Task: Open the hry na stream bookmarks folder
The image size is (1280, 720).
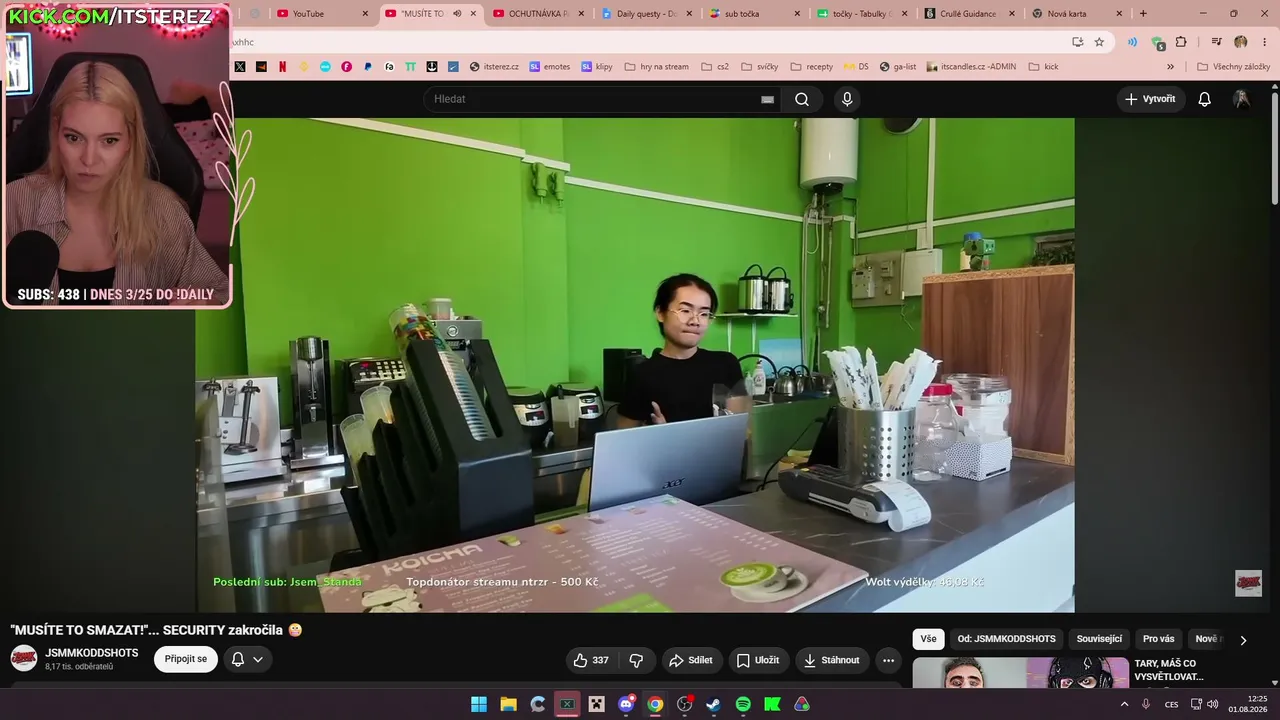Action: (656, 67)
